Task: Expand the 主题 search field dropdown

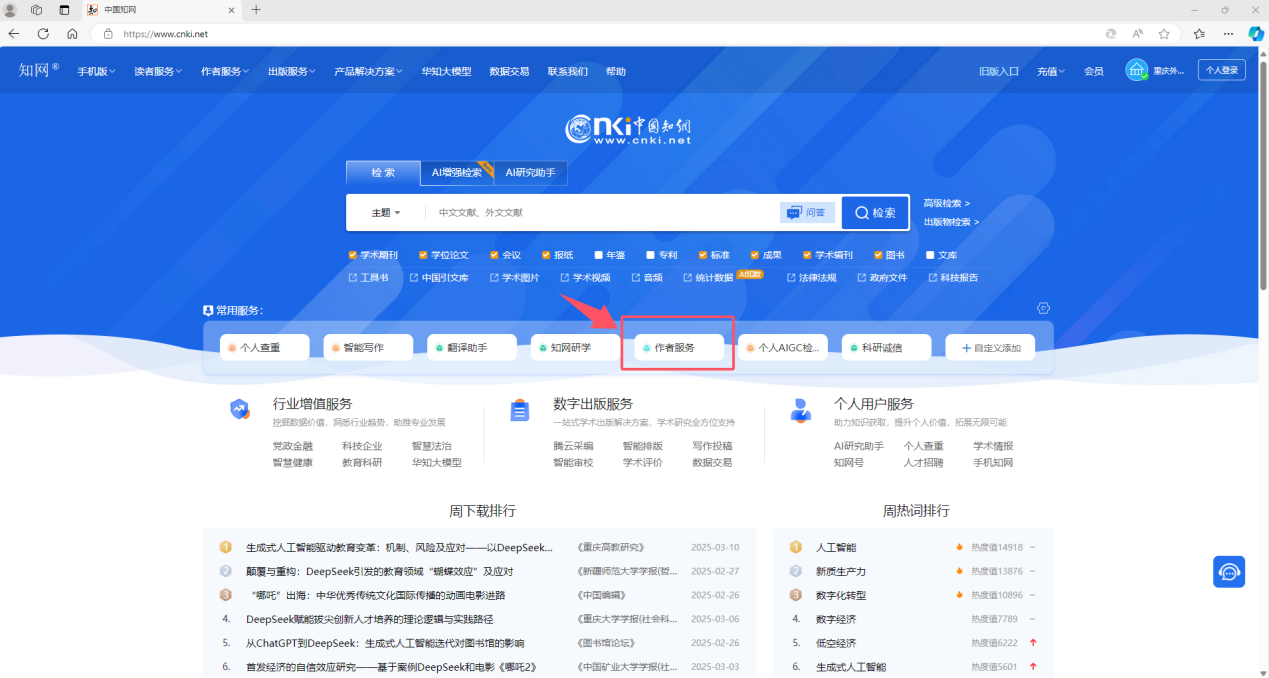Action: point(386,213)
